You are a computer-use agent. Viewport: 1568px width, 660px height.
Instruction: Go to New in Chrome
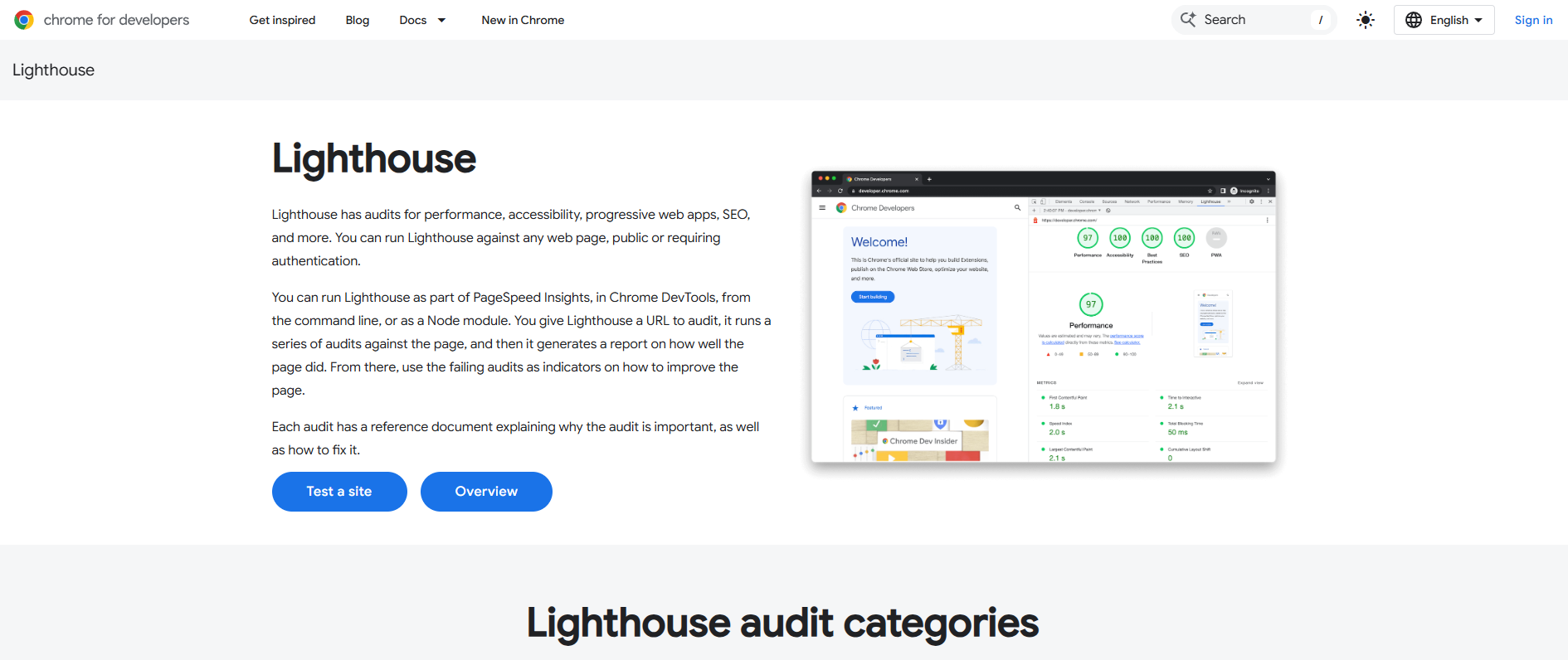tap(523, 20)
